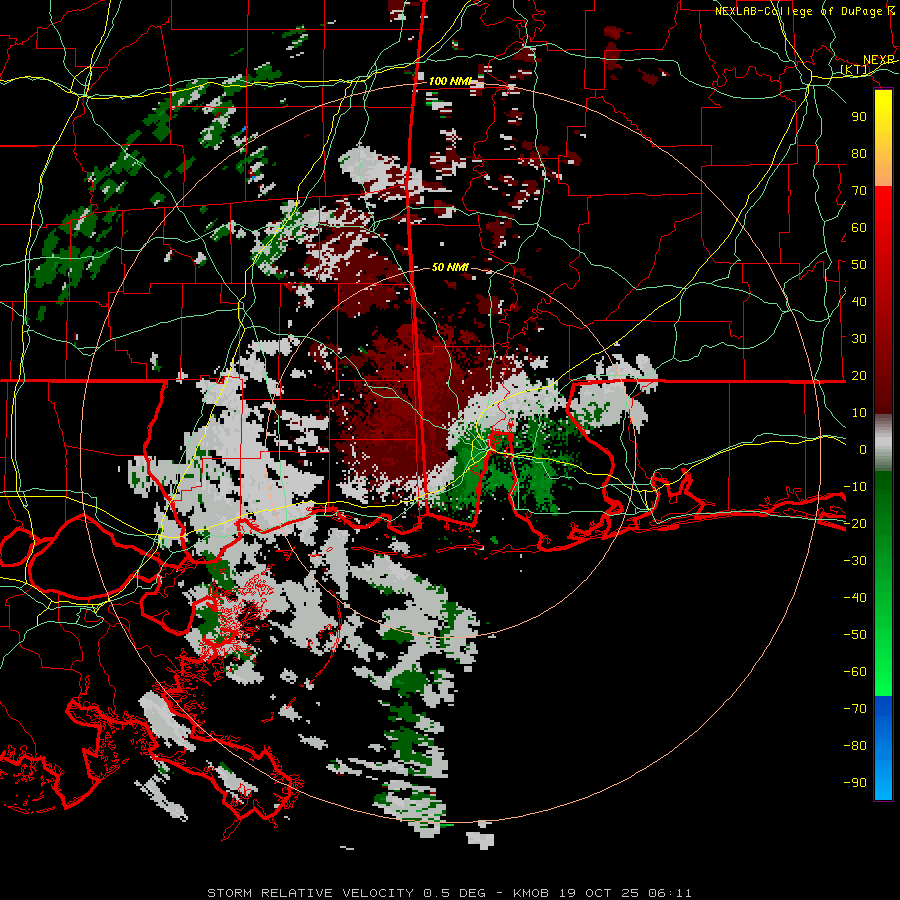Image resolution: width=900 pixels, height=900 pixels.
Task: Click the positive 20 value on the velocity scale
Action: tap(859, 375)
